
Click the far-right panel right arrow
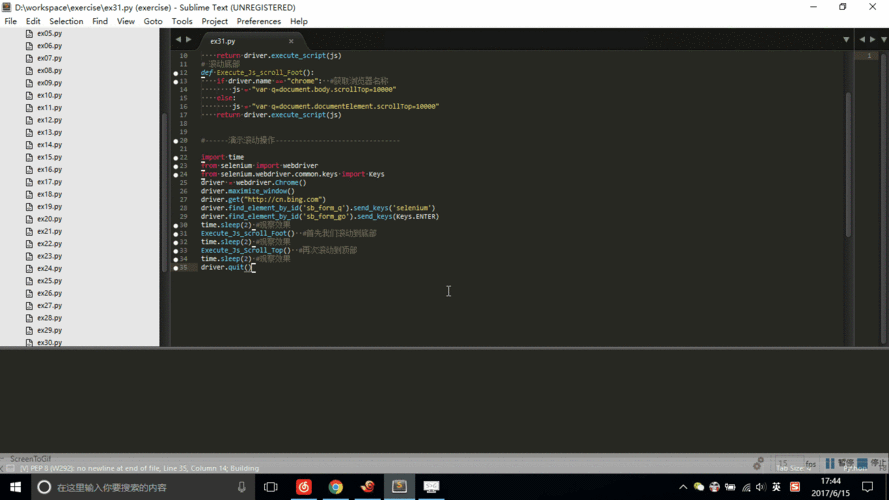coord(873,40)
